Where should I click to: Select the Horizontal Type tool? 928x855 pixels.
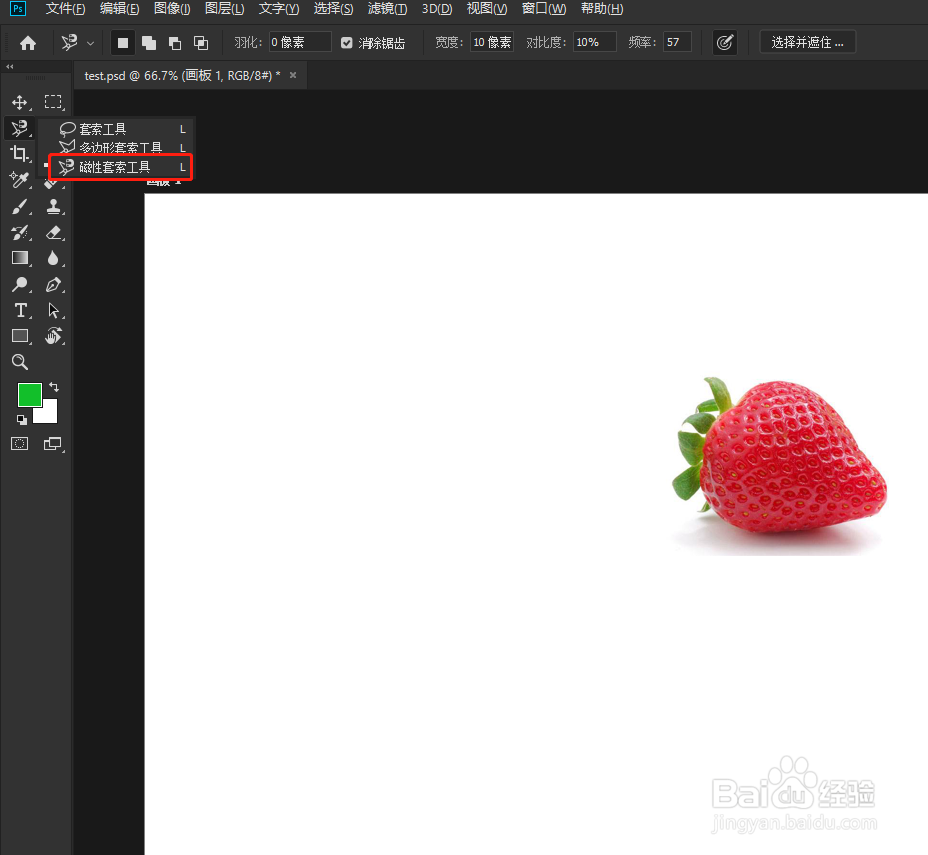20,310
